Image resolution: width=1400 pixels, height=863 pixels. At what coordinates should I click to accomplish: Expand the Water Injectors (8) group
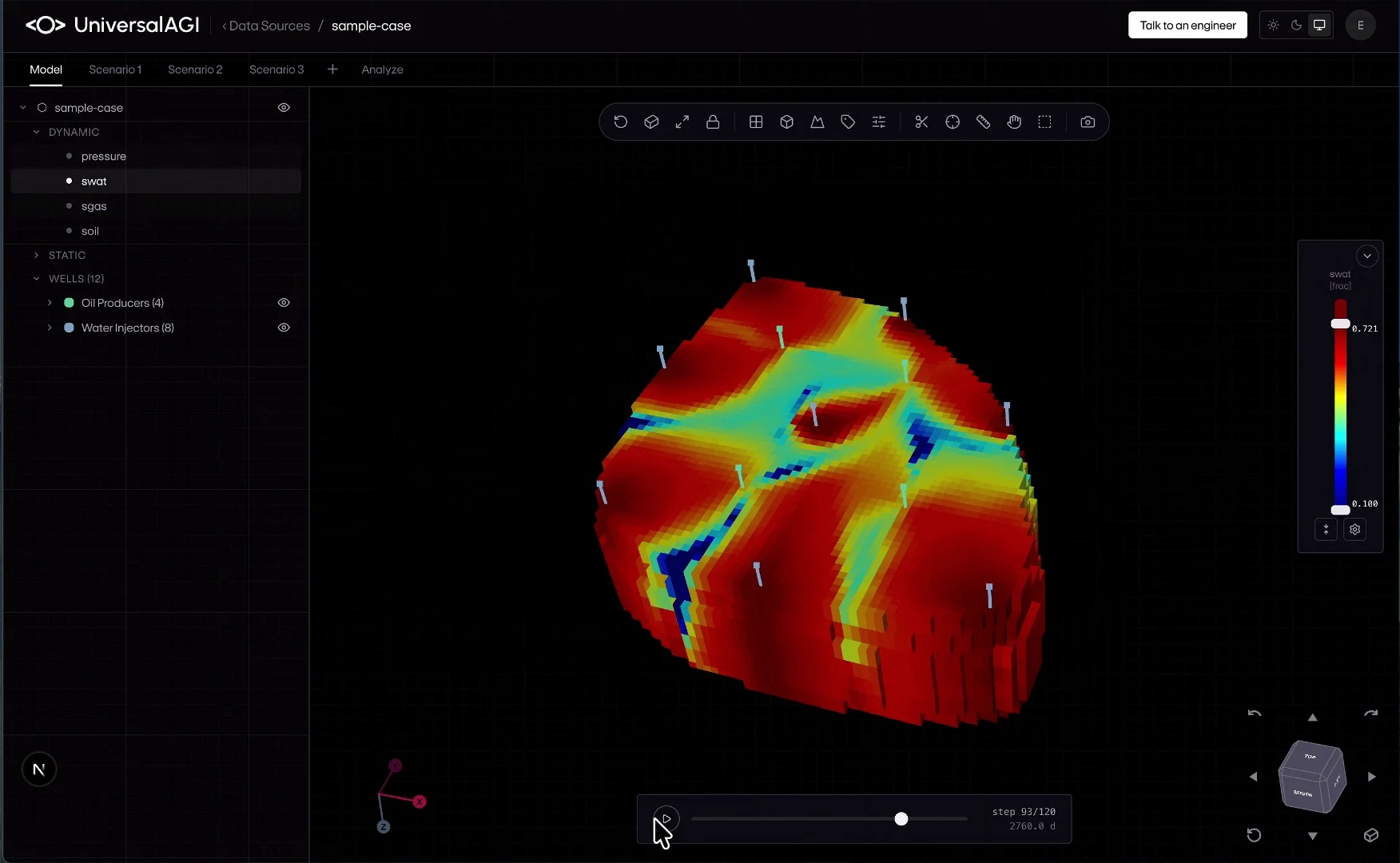tap(50, 328)
